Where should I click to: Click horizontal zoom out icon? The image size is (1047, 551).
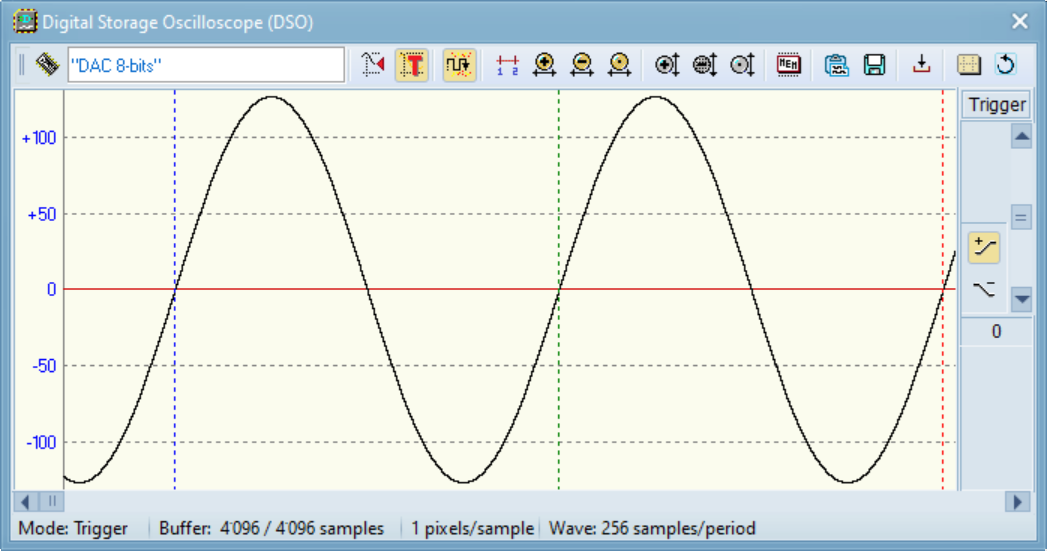(x=582, y=65)
